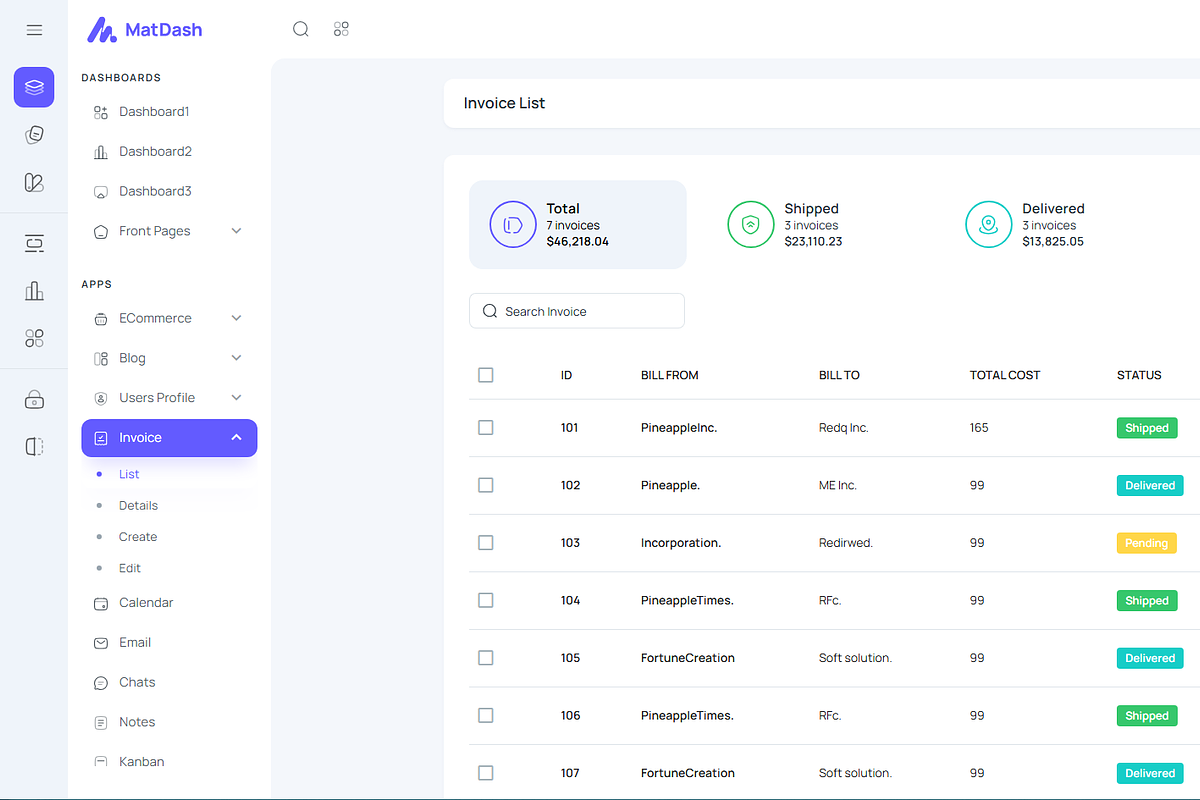The image size is (1200, 800).
Task: Click the BILL FROM column header
Action: (x=670, y=375)
